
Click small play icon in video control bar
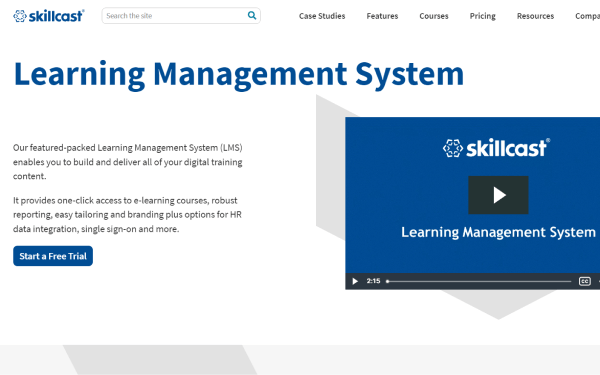coord(355,281)
